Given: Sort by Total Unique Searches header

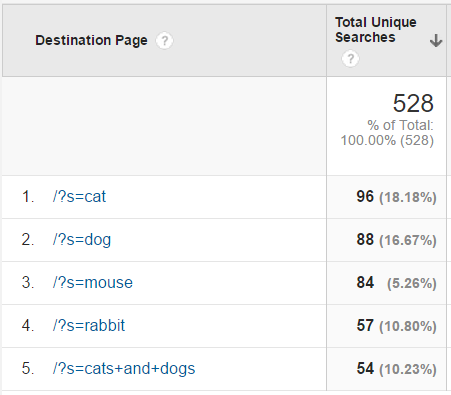Looking at the screenshot, I should coord(376,30).
